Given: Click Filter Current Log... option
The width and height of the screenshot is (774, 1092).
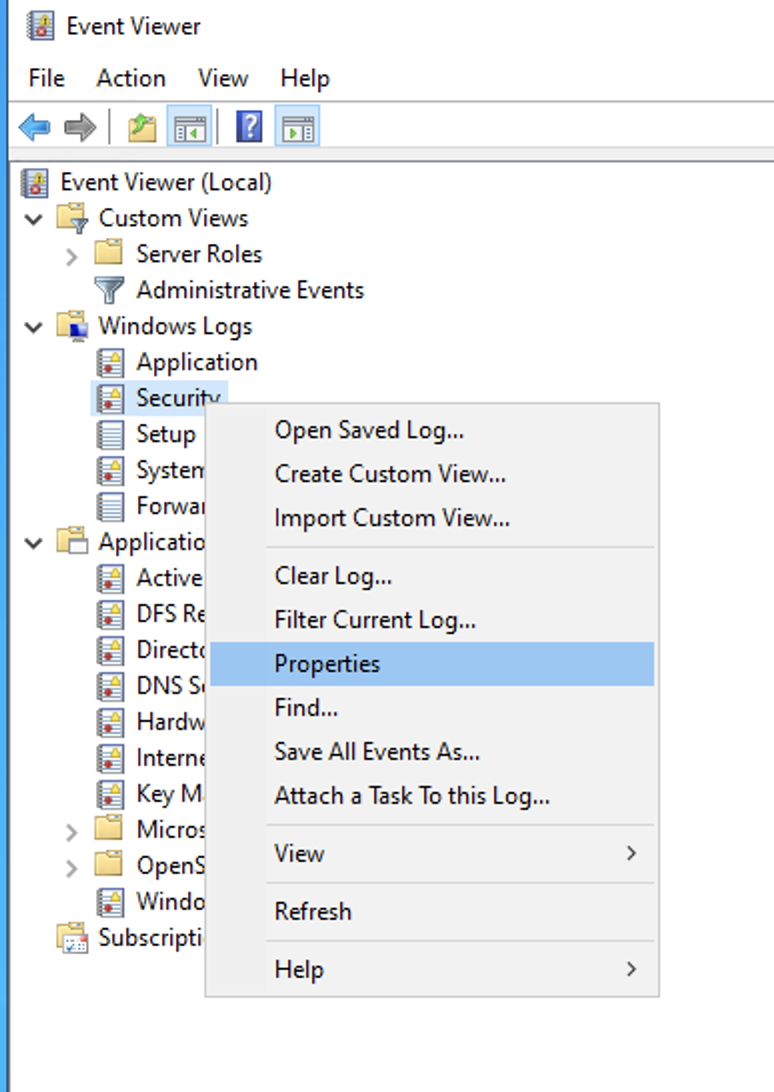Looking at the screenshot, I should (375, 620).
